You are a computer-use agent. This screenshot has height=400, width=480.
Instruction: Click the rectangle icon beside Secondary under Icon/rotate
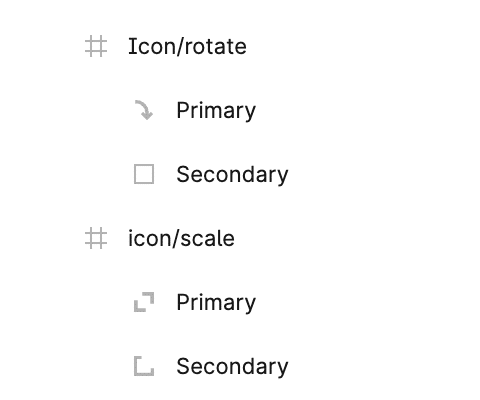click(144, 174)
